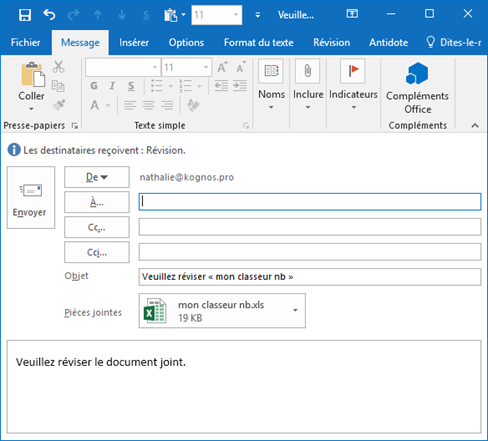Screen dimensions: 488x441
Task: Click the Coller paste icon
Action: (x=32, y=74)
